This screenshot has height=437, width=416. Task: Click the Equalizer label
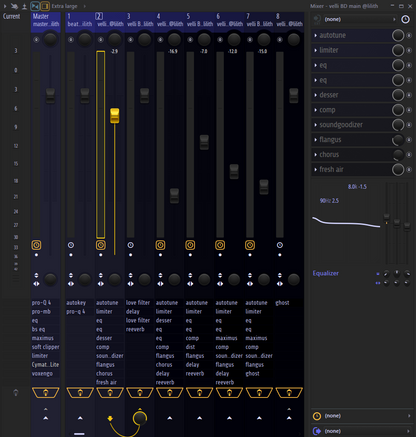(326, 273)
